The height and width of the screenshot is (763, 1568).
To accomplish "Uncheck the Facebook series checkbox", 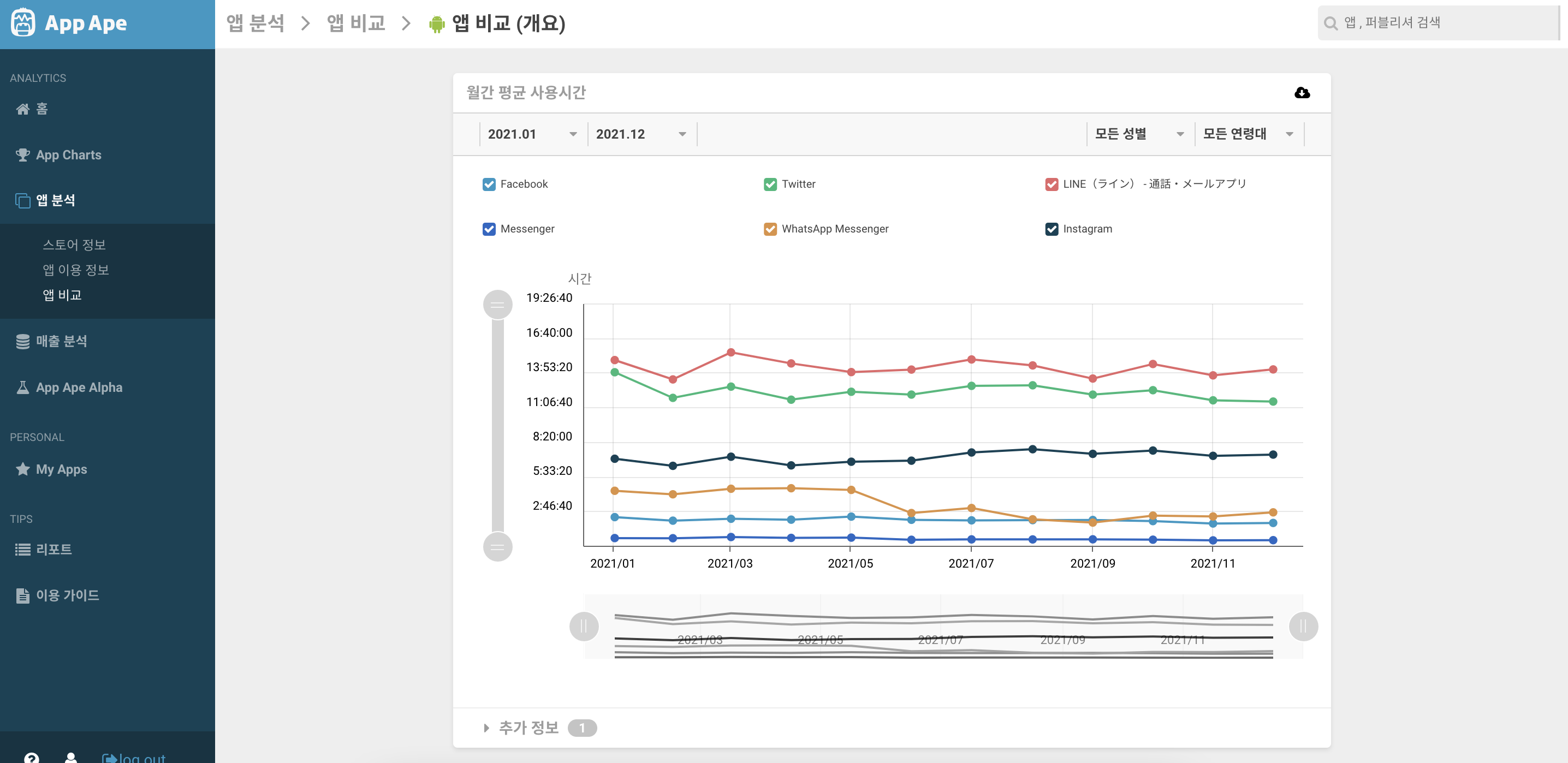I will coord(489,184).
